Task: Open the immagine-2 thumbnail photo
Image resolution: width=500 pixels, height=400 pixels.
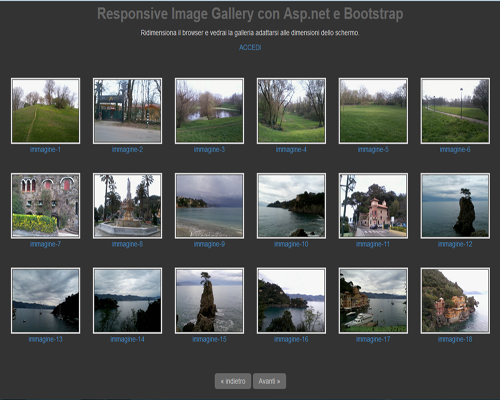Action: click(127, 111)
